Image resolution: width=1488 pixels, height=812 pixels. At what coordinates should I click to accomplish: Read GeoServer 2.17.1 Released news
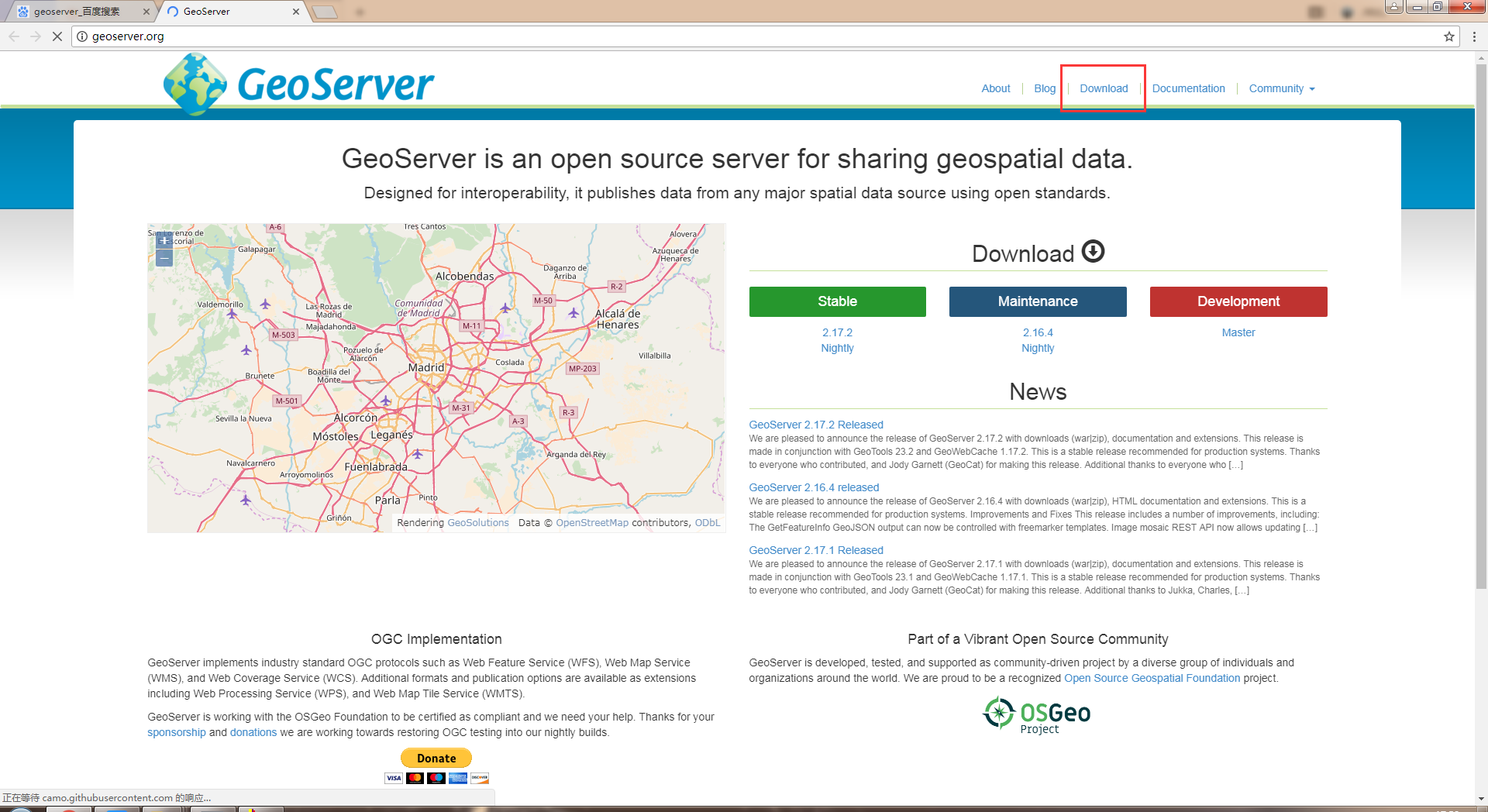pyautogui.click(x=816, y=550)
